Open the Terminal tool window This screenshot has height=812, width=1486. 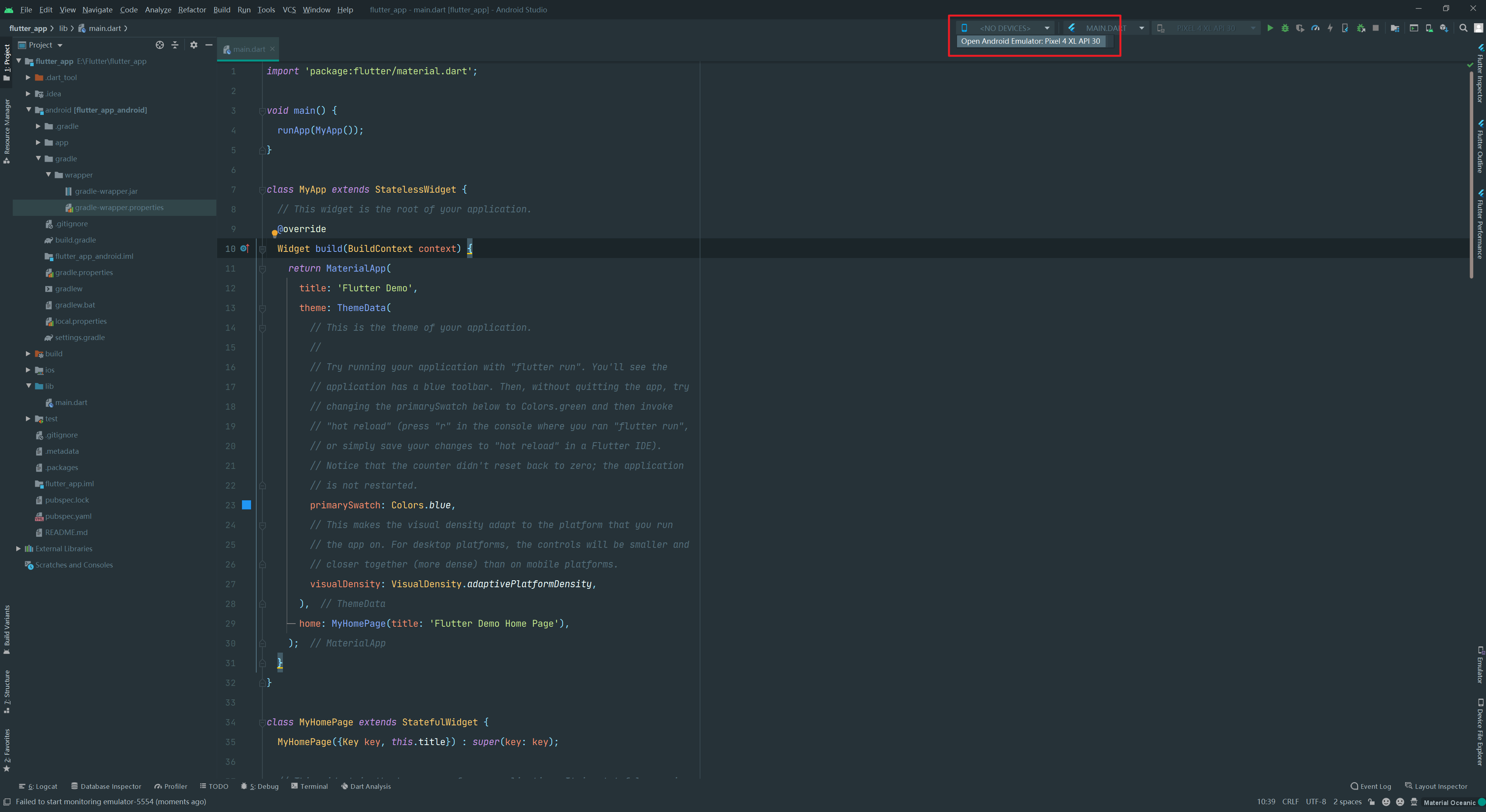(310, 786)
